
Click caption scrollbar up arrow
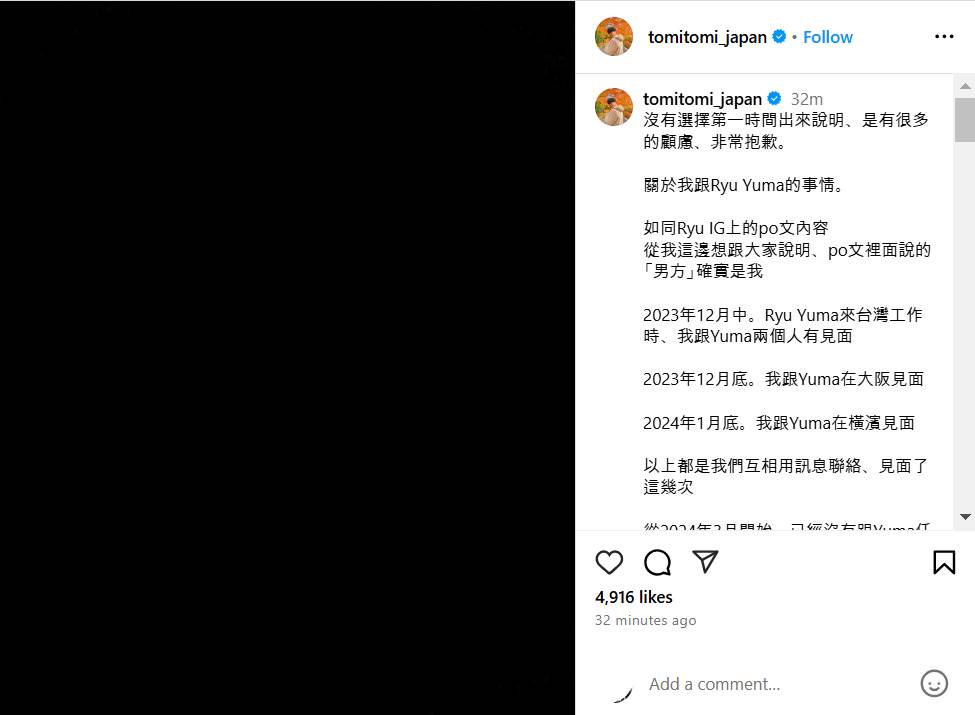[x=964, y=86]
